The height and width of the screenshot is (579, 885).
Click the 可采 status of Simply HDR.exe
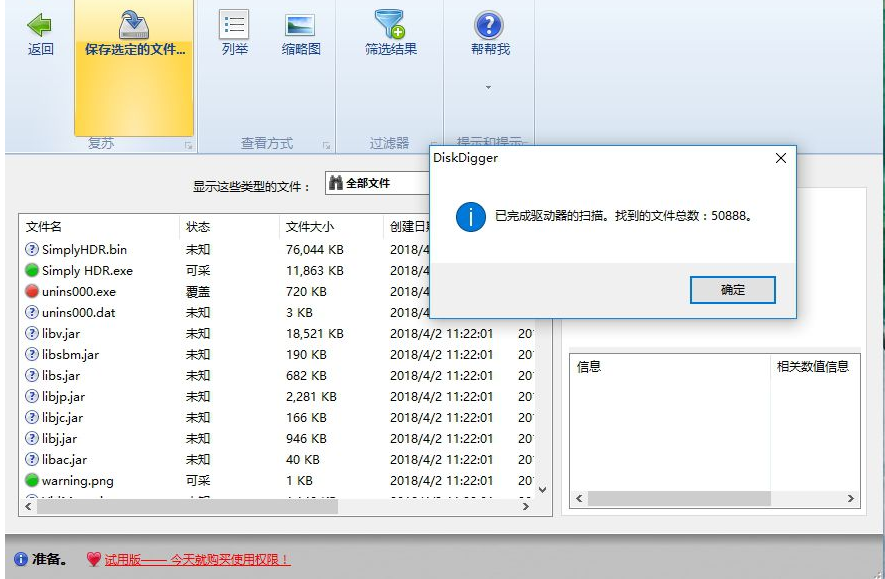tap(198, 270)
